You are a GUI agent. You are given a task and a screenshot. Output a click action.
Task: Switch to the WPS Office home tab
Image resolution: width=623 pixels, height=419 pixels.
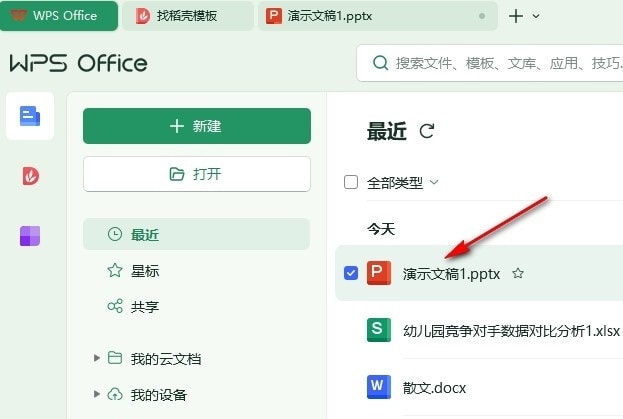click(x=59, y=16)
